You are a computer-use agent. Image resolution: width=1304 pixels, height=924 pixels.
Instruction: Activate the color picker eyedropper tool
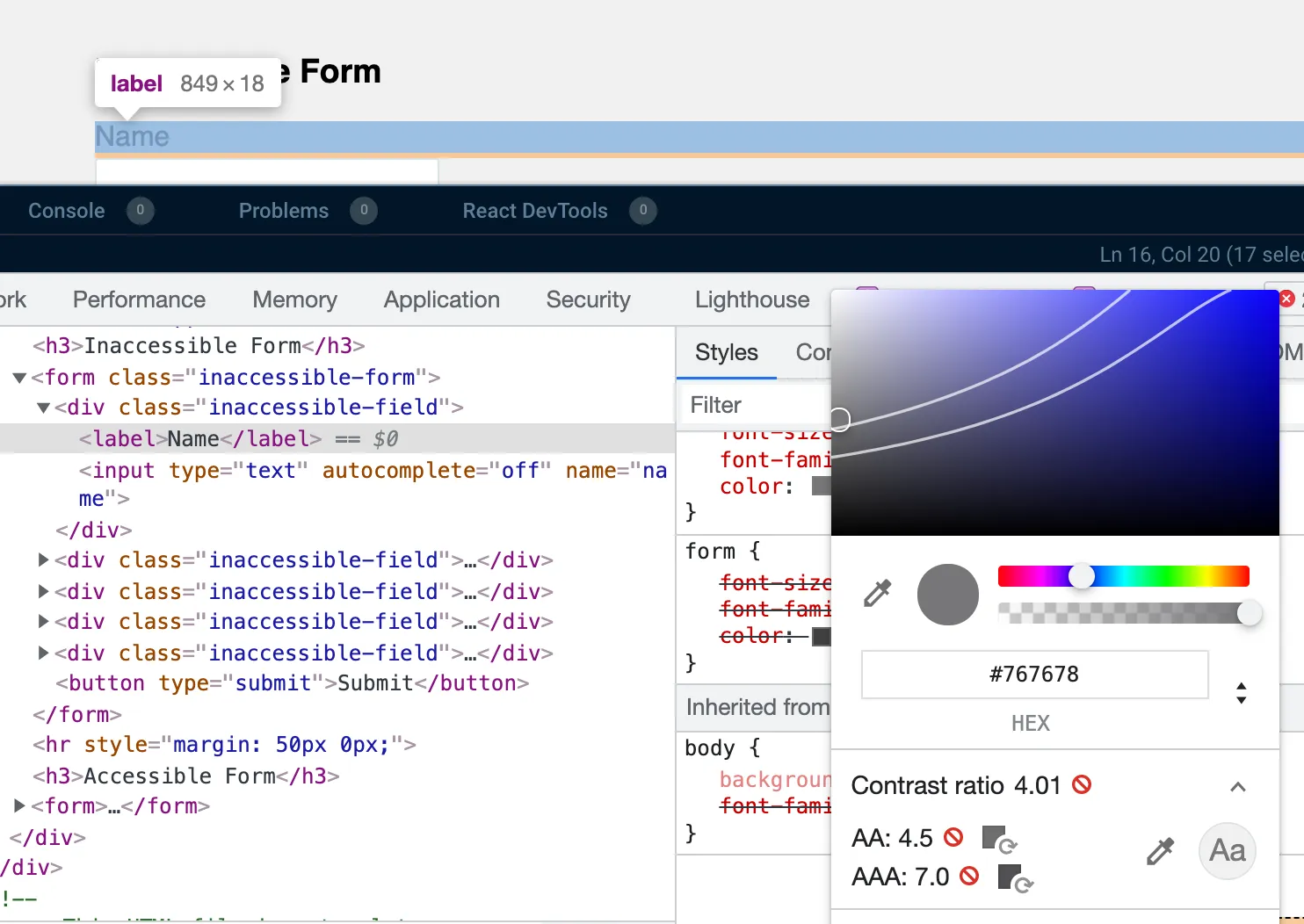tap(877, 594)
